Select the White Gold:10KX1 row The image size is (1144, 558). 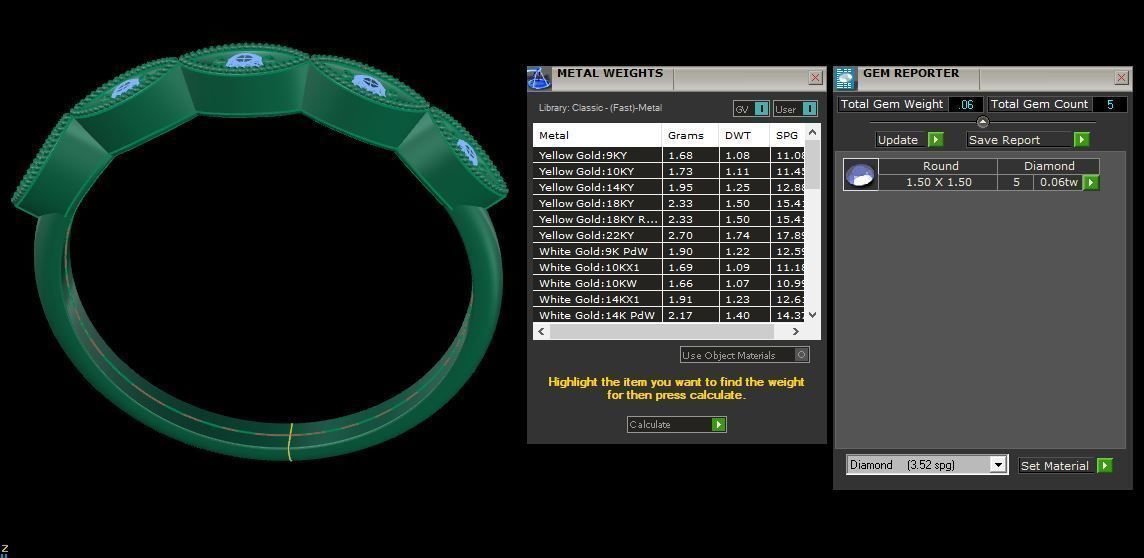[669, 268]
